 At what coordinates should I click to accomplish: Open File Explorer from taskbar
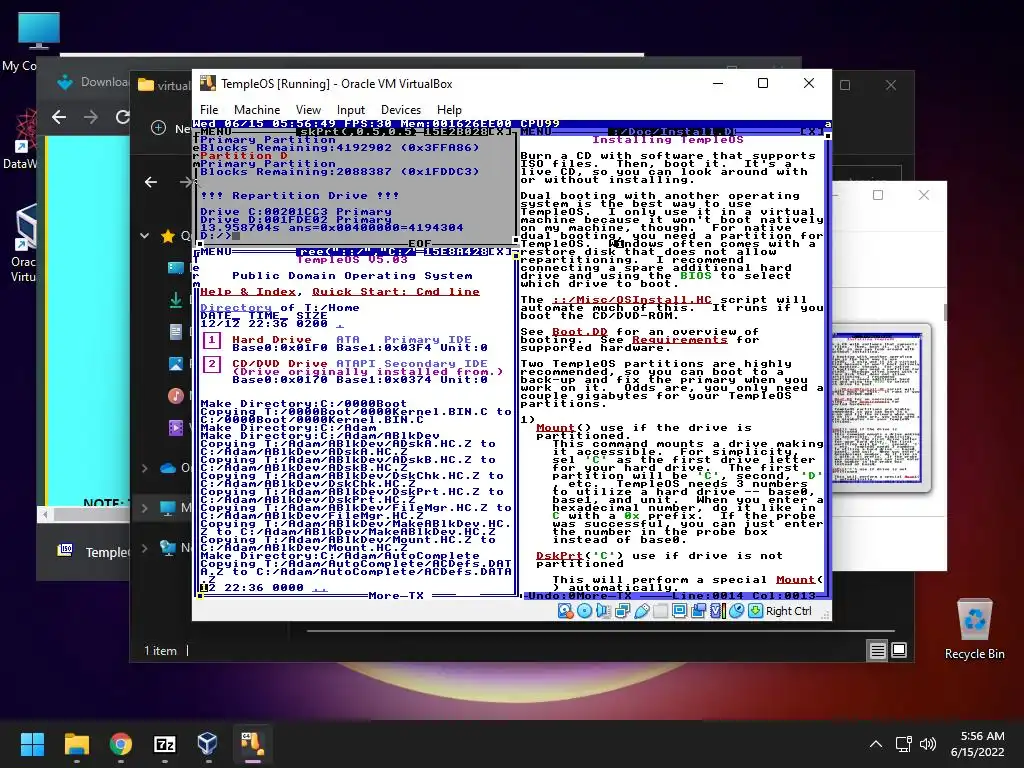76,744
